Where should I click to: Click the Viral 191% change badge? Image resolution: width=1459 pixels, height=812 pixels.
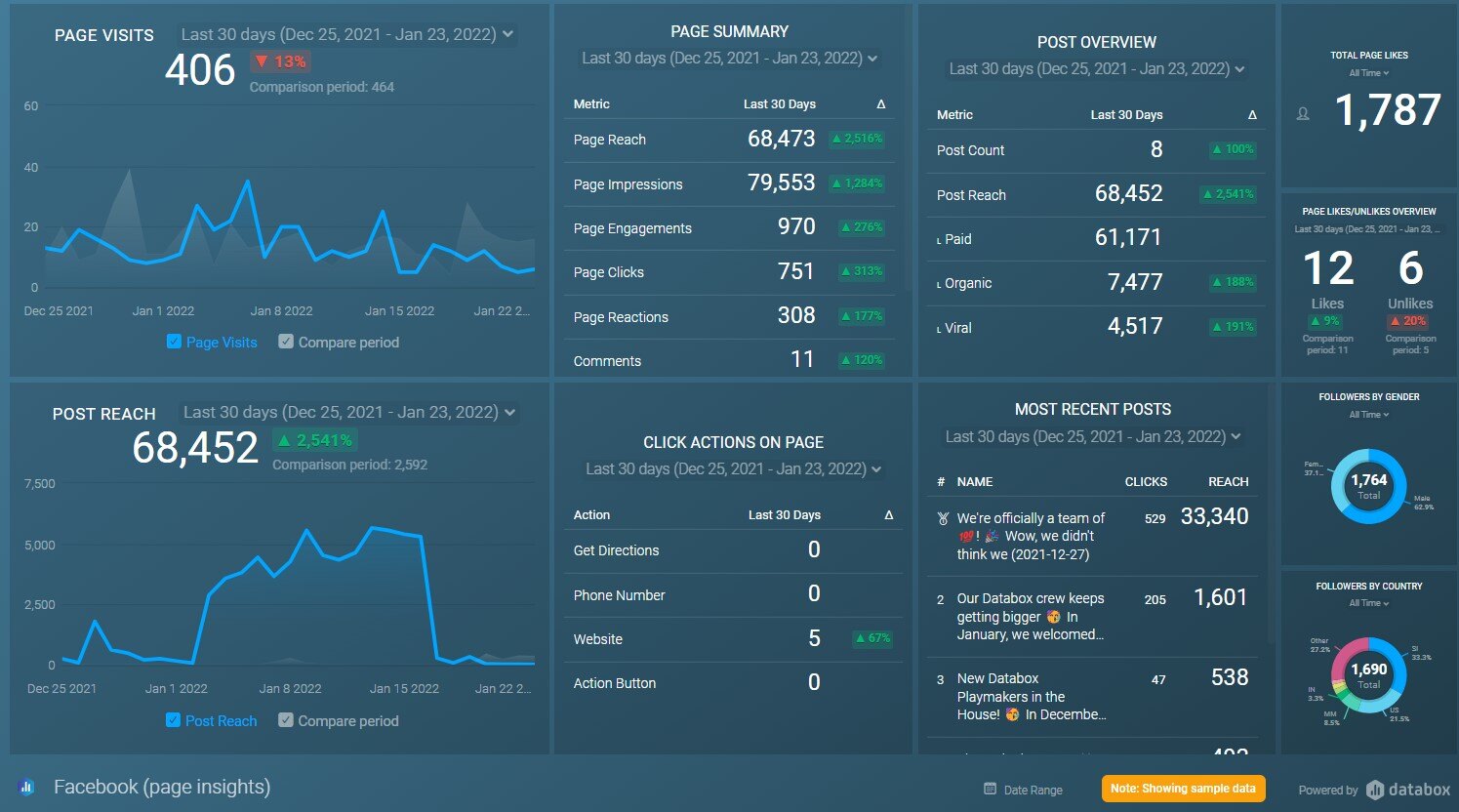click(x=1233, y=327)
